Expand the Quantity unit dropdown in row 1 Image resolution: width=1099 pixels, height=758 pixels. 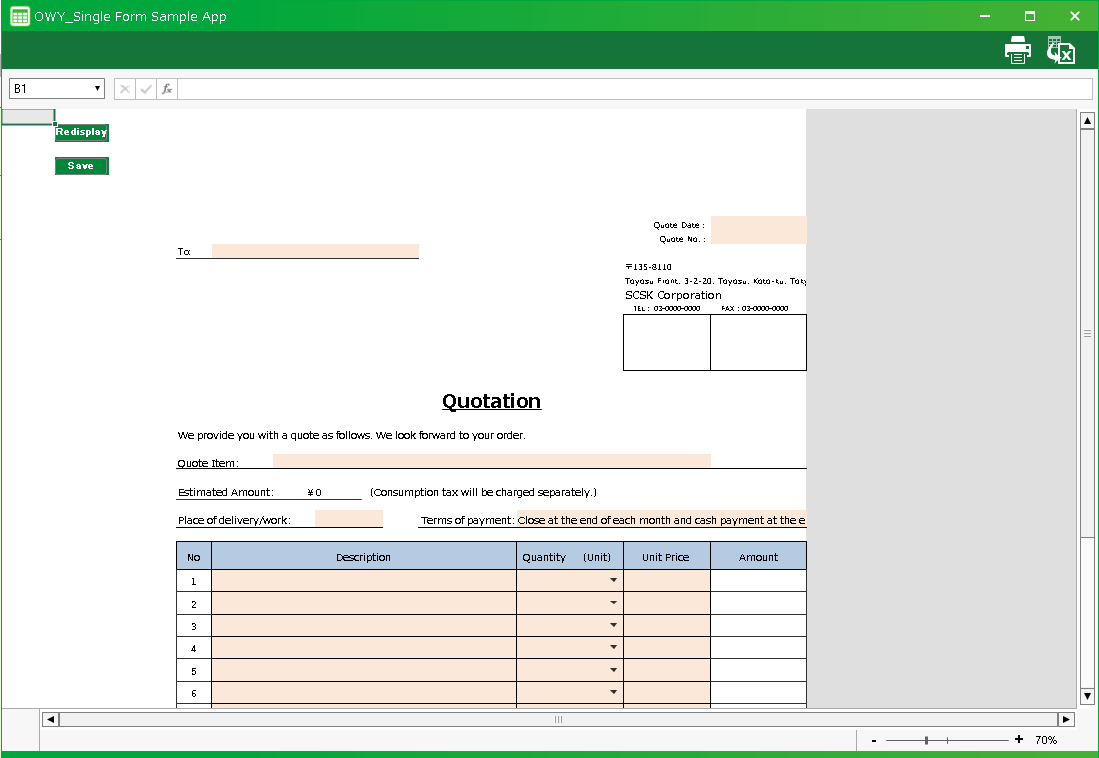[613, 580]
